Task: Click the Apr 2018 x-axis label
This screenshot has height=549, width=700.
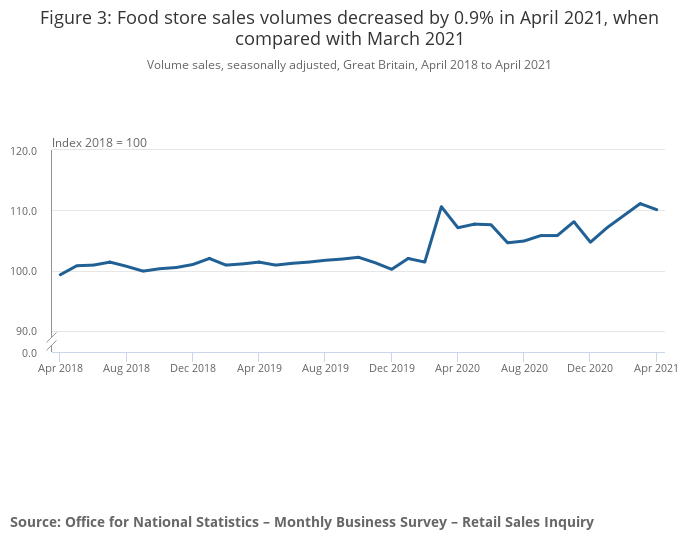Action: pyautogui.click(x=60, y=368)
